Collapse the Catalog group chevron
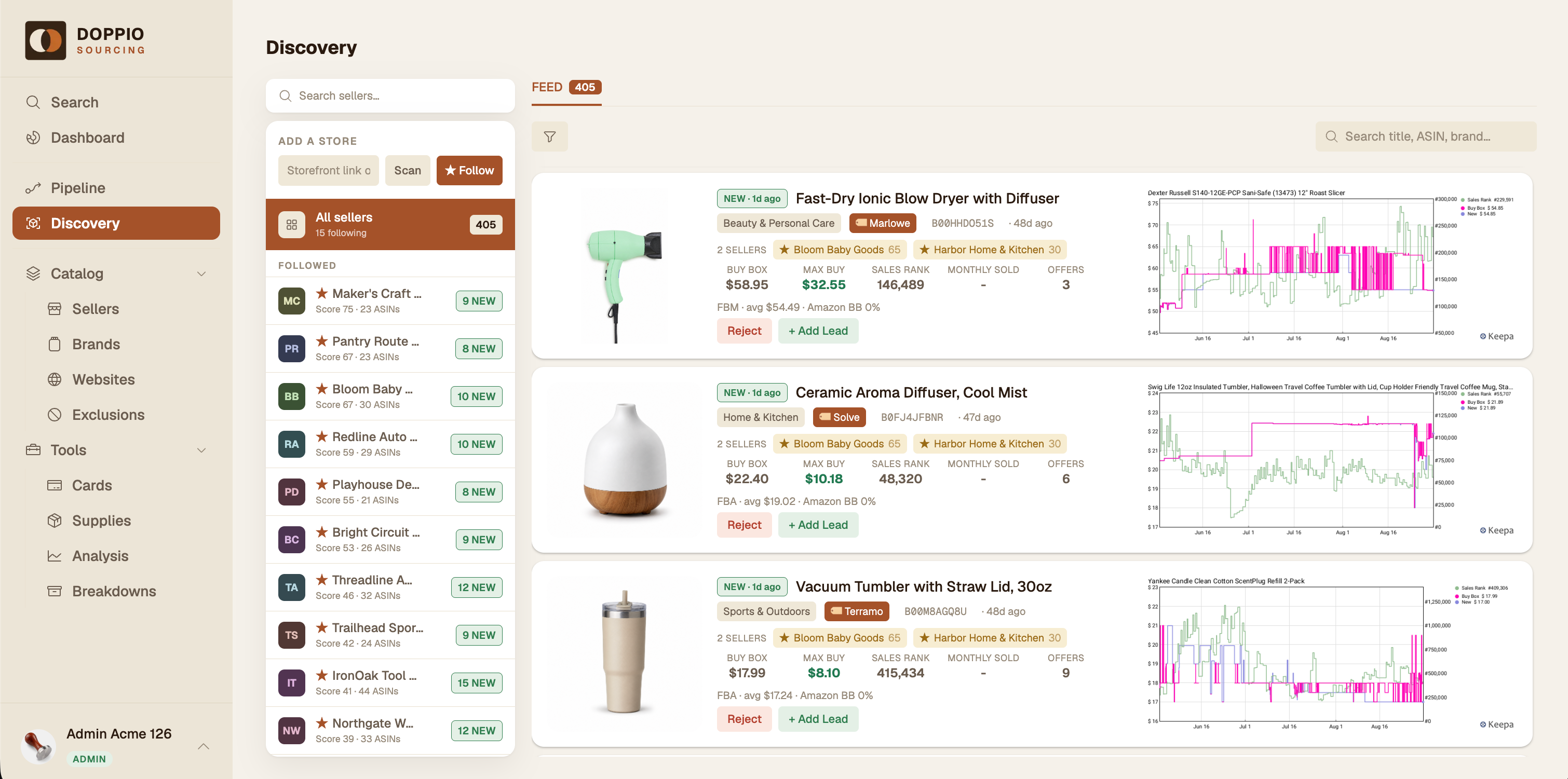Image resolution: width=1568 pixels, height=779 pixels. pyautogui.click(x=201, y=274)
